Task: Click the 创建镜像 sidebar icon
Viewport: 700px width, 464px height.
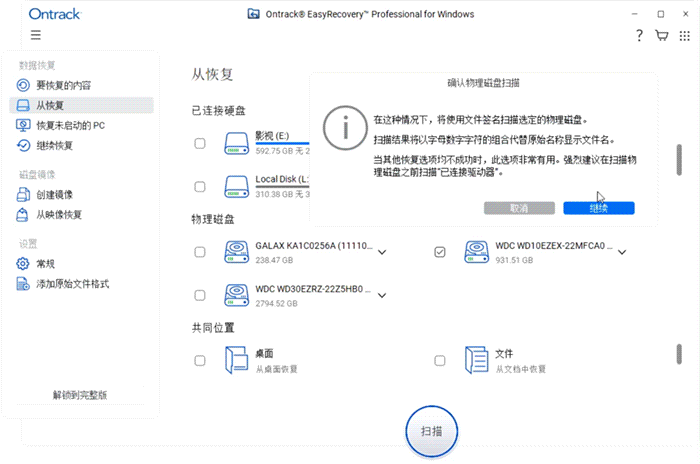Action: pos(23,194)
